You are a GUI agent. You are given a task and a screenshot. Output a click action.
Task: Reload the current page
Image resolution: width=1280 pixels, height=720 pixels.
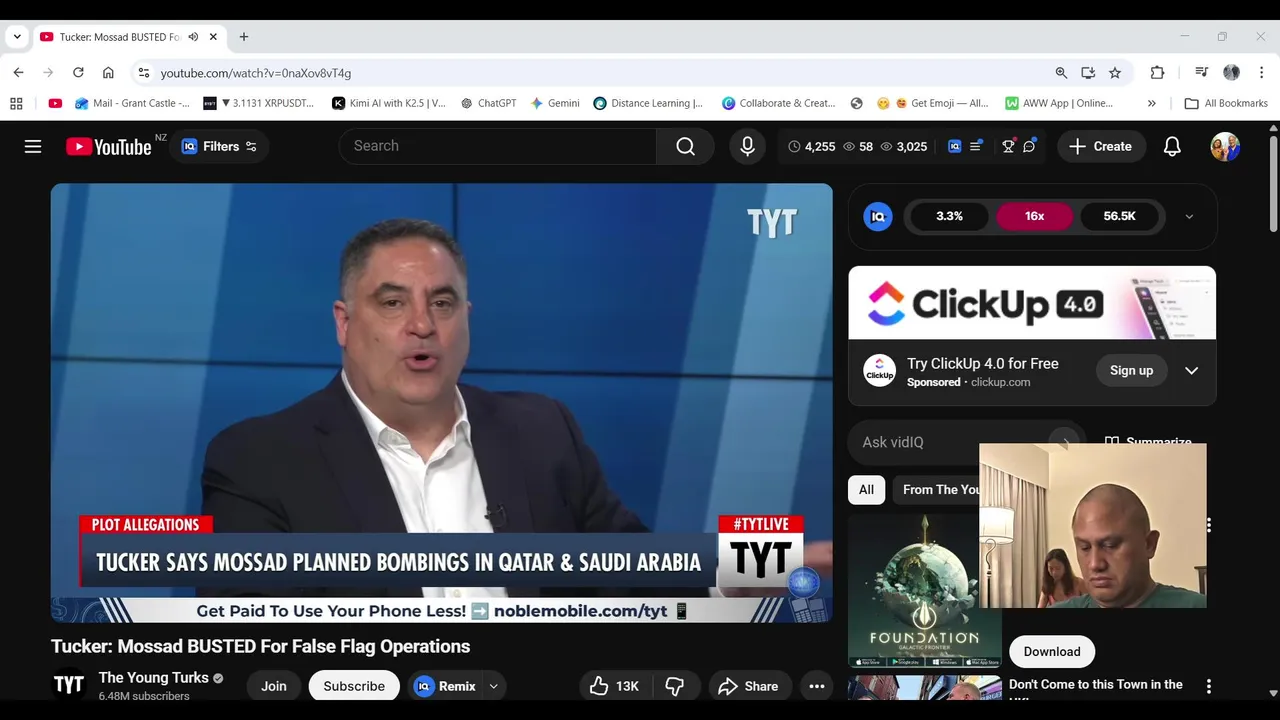[x=78, y=73]
